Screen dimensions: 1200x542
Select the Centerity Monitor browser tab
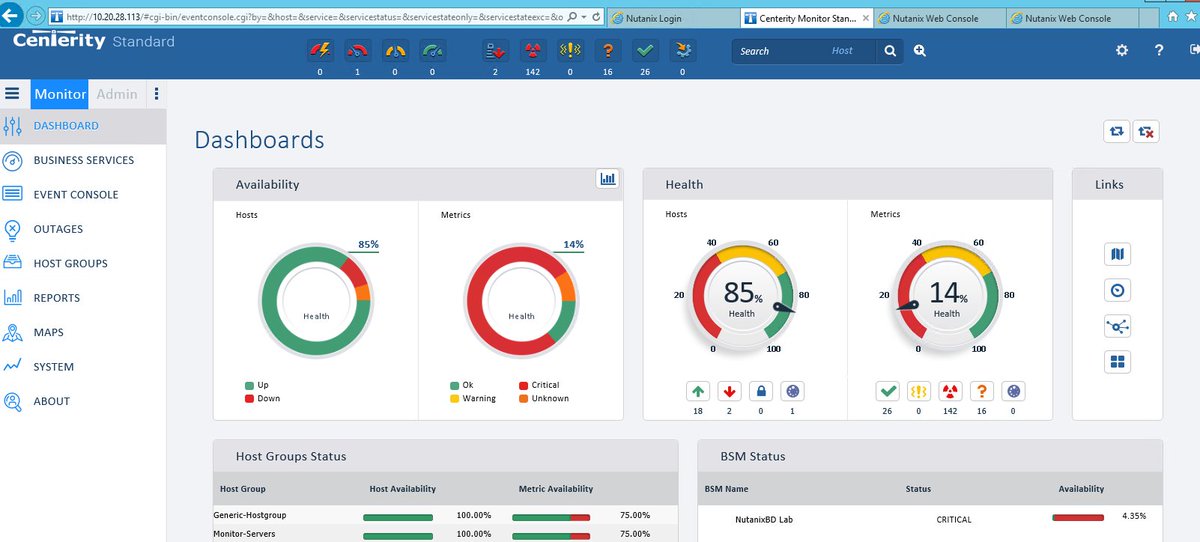(x=806, y=18)
